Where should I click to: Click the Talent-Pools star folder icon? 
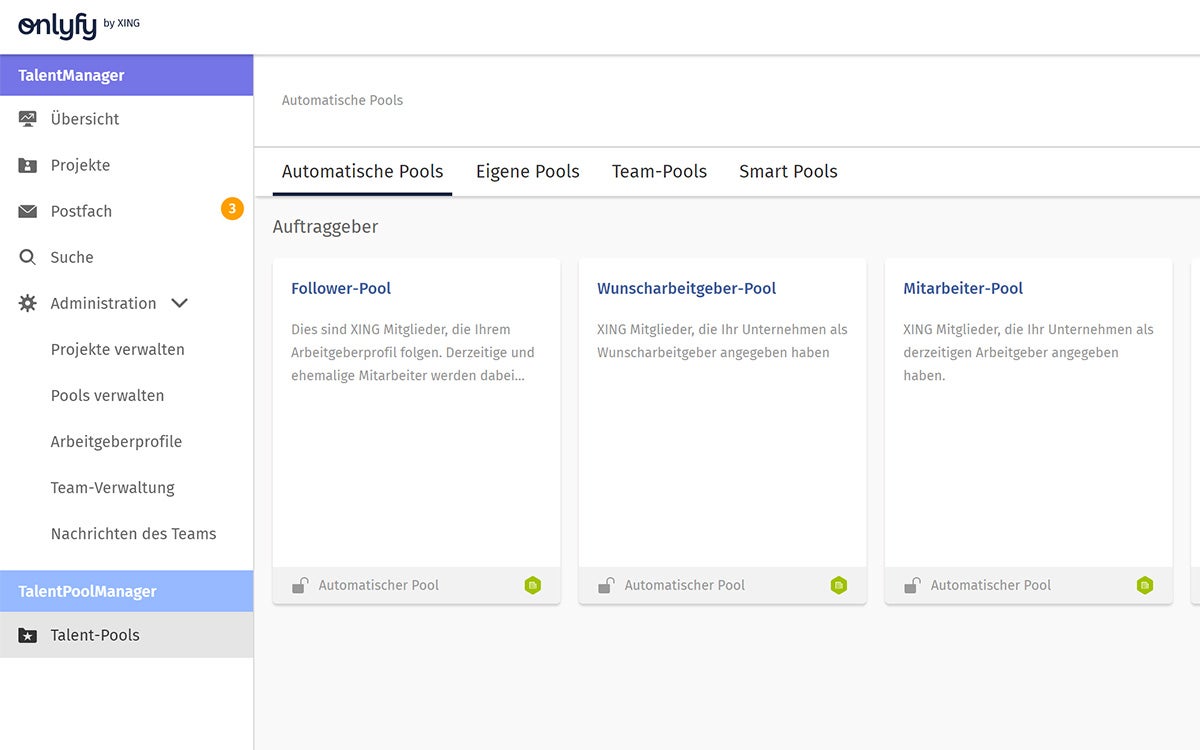click(28, 635)
